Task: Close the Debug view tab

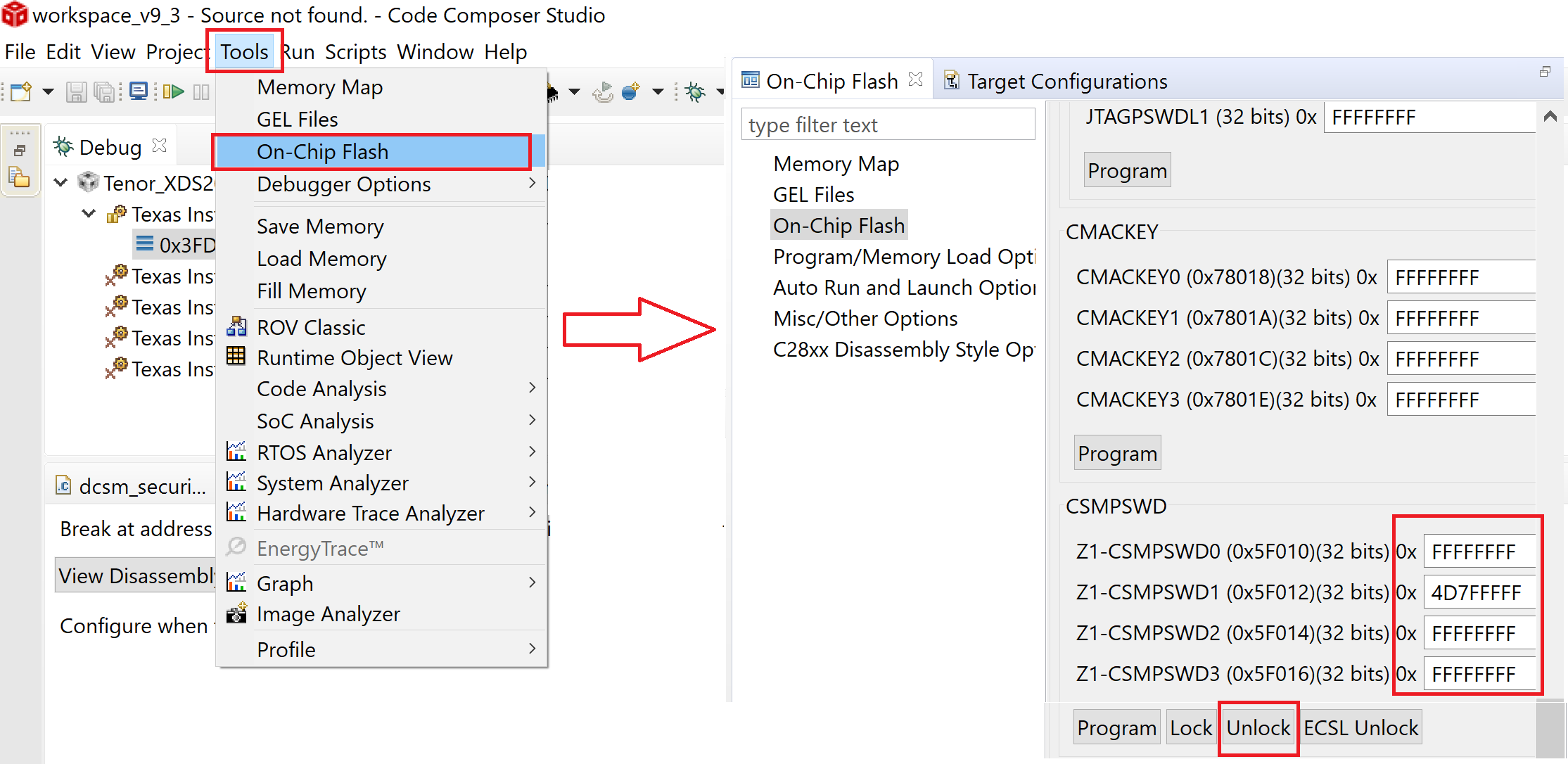Action: coord(160,146)
